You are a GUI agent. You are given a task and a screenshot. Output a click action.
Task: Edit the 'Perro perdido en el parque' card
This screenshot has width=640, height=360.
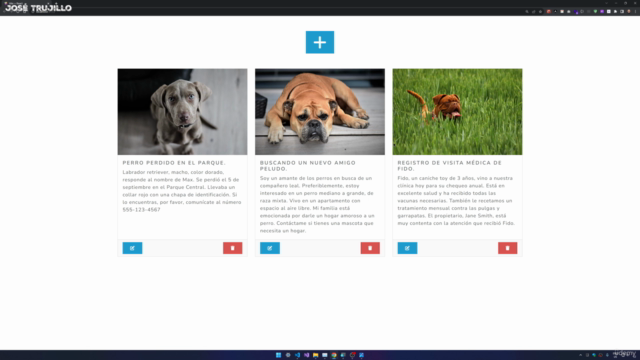132,248
